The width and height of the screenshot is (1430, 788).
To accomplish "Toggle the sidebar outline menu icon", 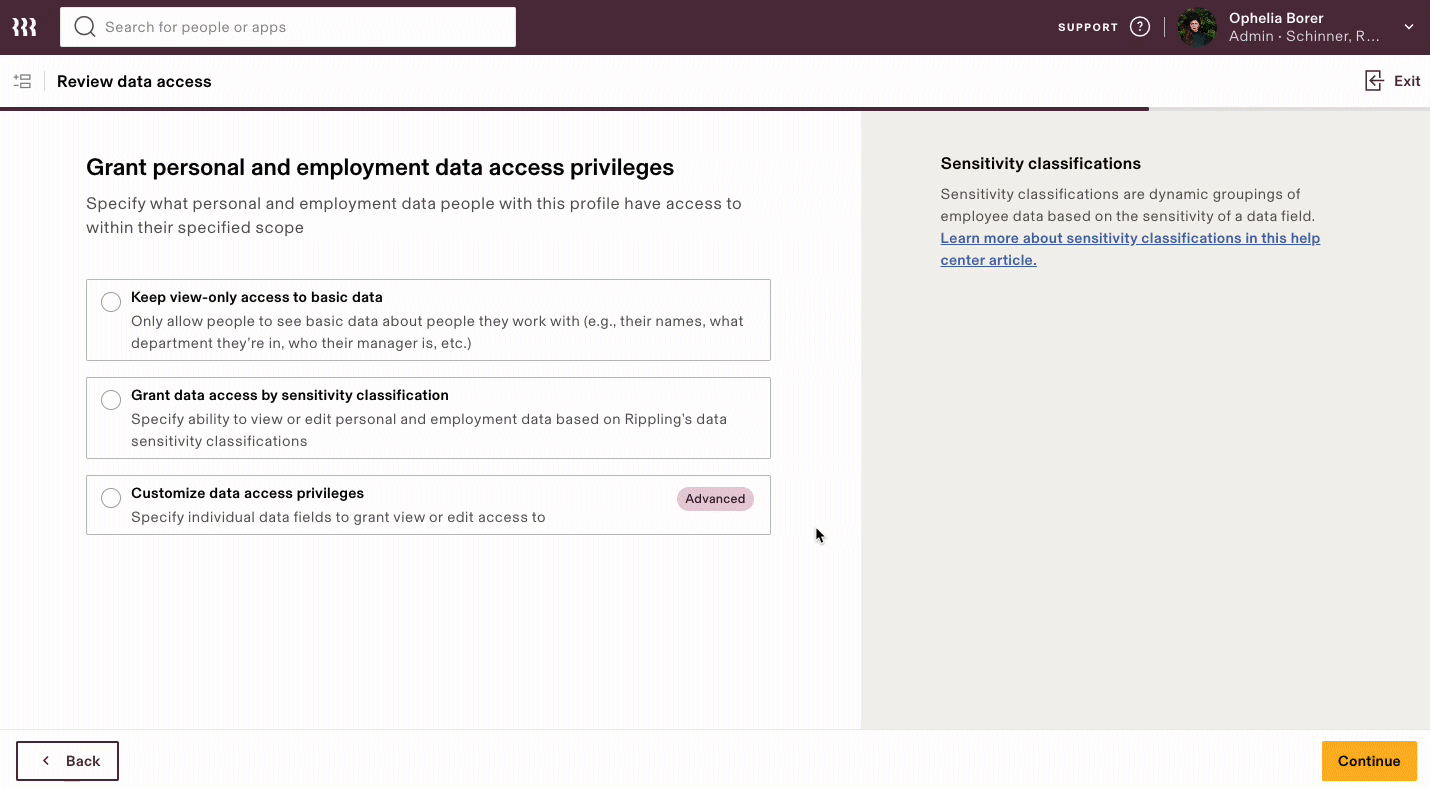I will [22, 82].
